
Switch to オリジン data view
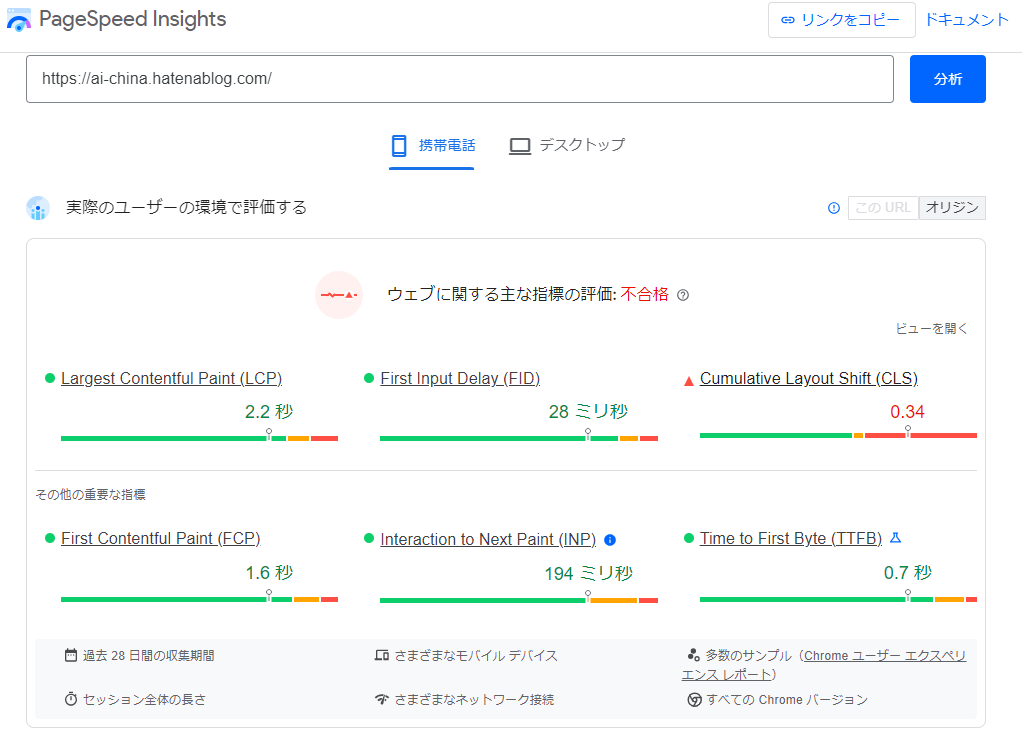952,208
